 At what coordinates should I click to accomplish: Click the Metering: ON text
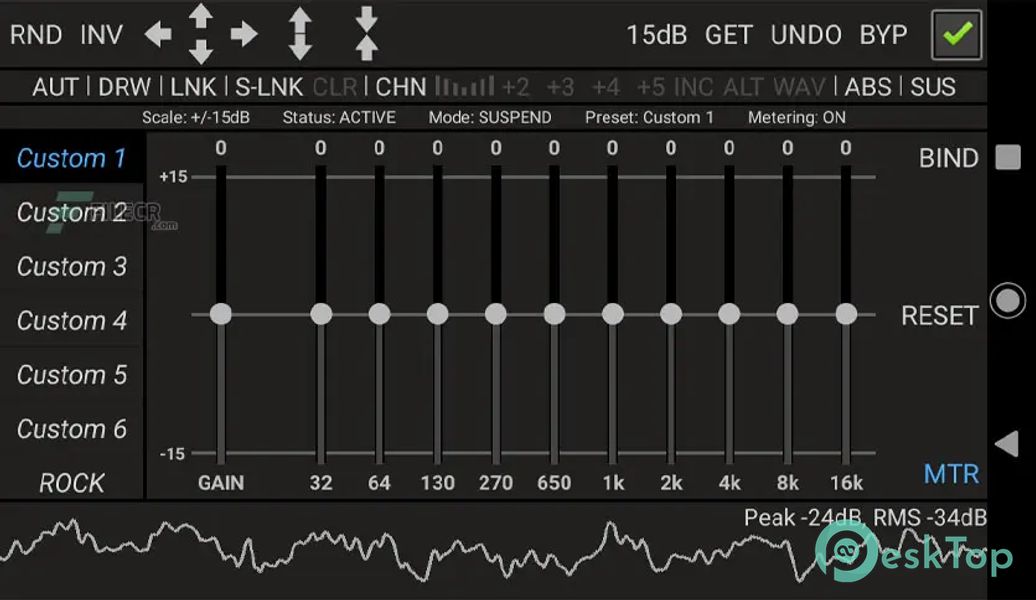[x=796, y=118]
